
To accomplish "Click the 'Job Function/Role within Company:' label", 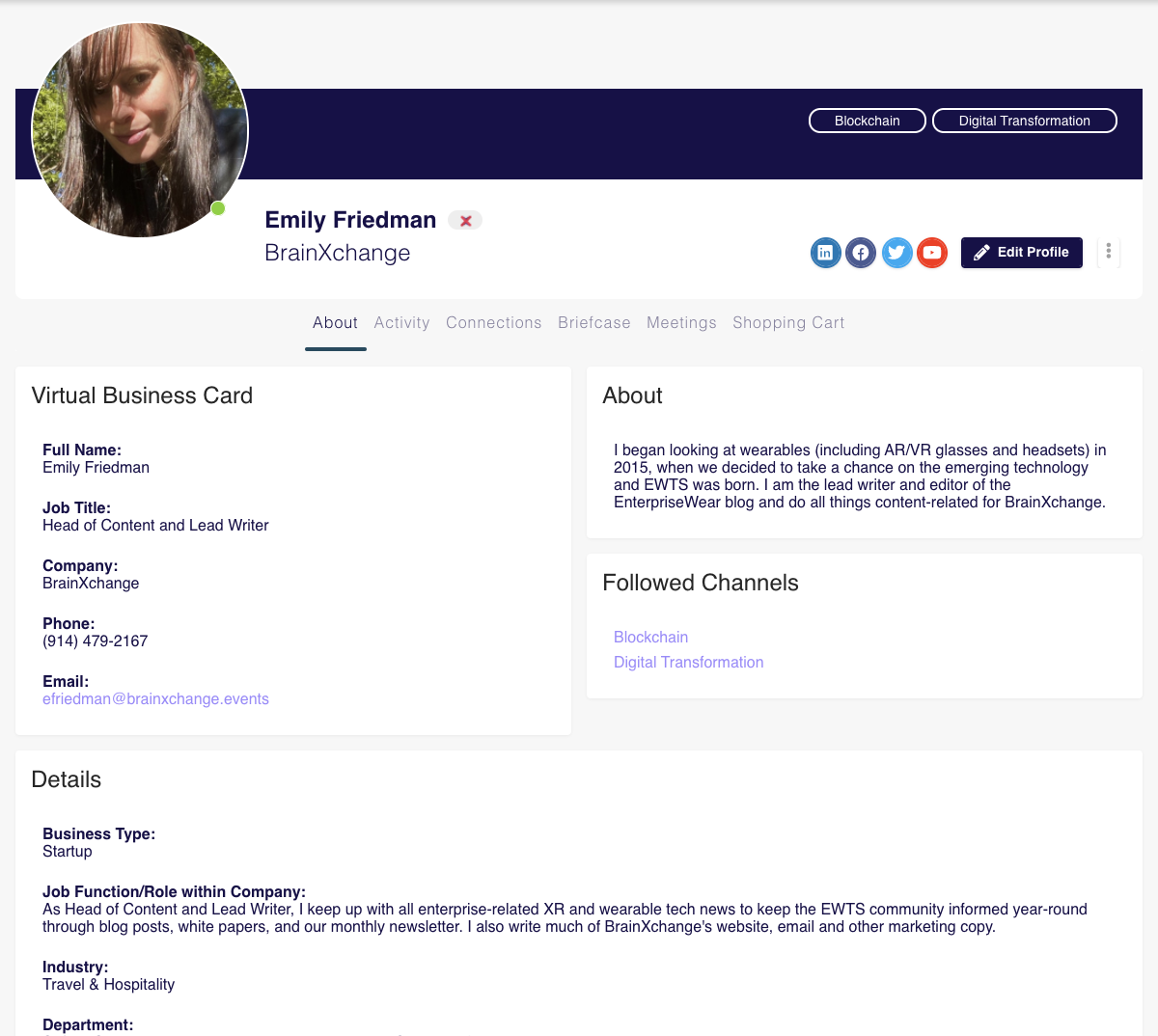I will [174, 892].
